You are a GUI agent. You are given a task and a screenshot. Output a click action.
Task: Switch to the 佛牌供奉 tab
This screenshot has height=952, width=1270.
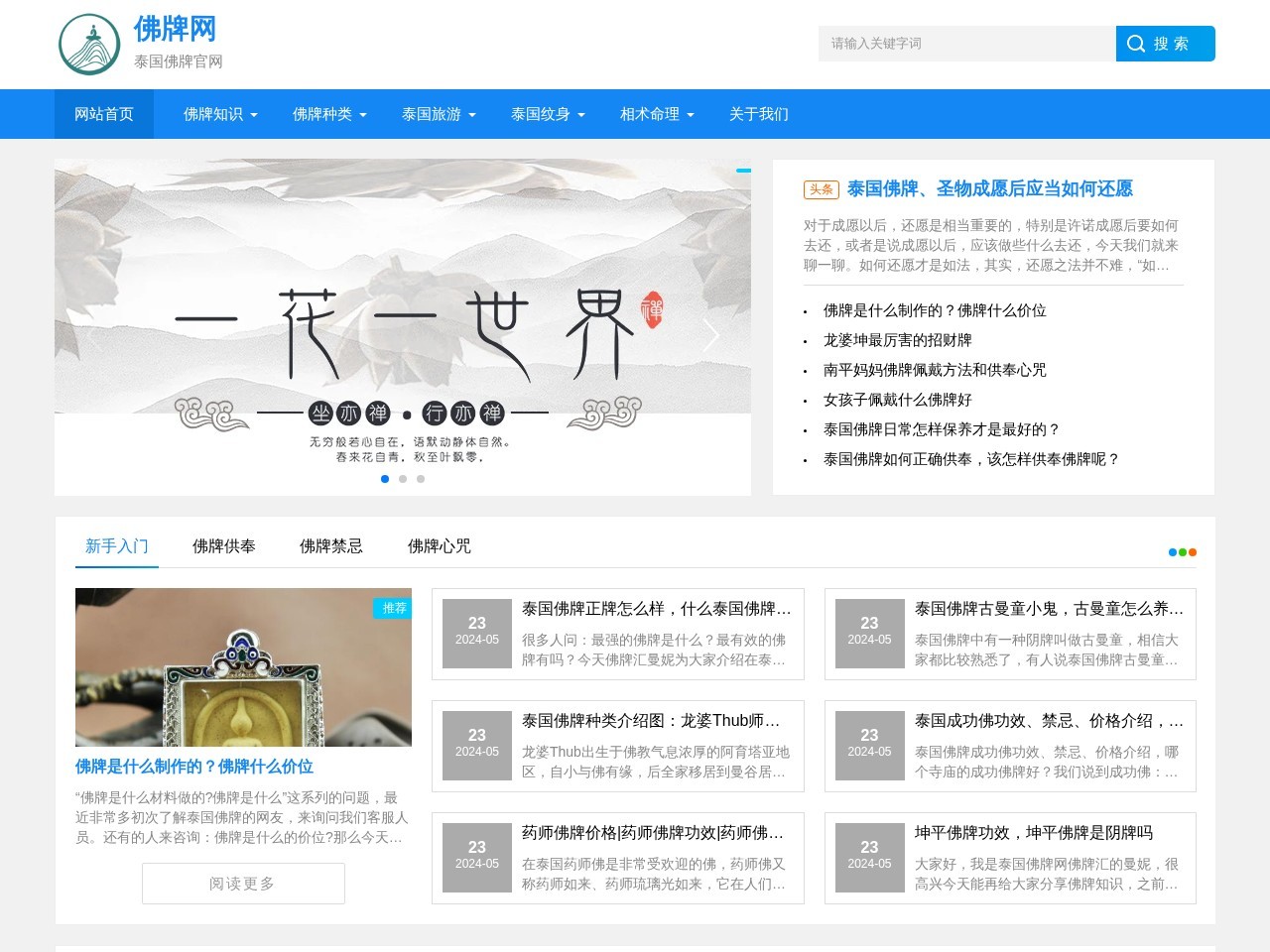click(224, 546)
